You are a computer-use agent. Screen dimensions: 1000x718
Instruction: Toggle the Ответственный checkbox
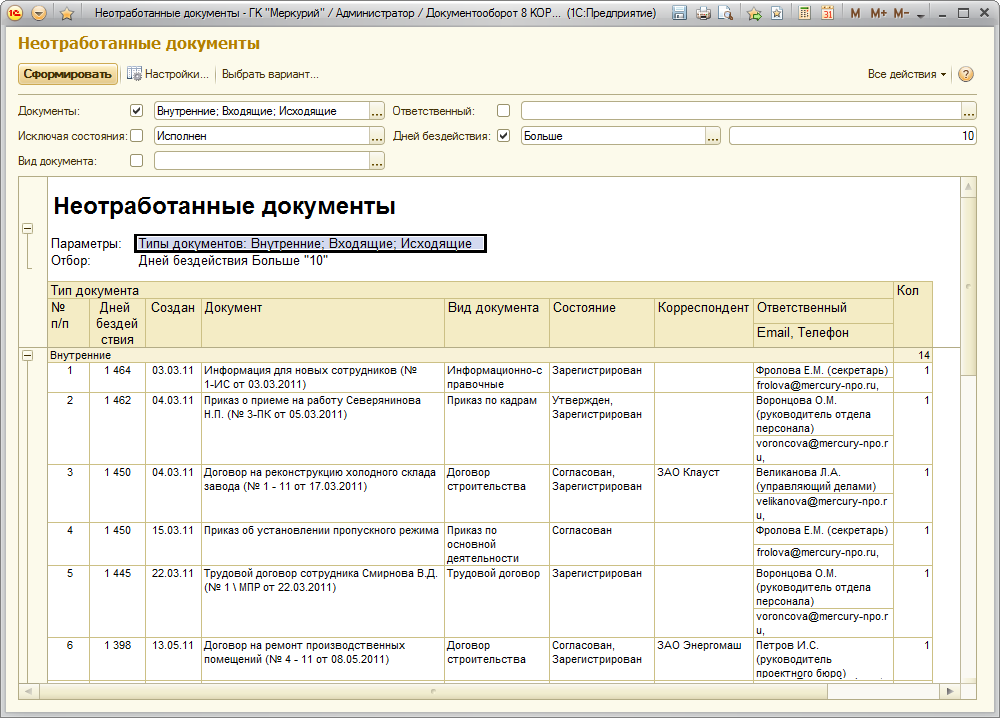pyautogui.click(x=503, y=110)
